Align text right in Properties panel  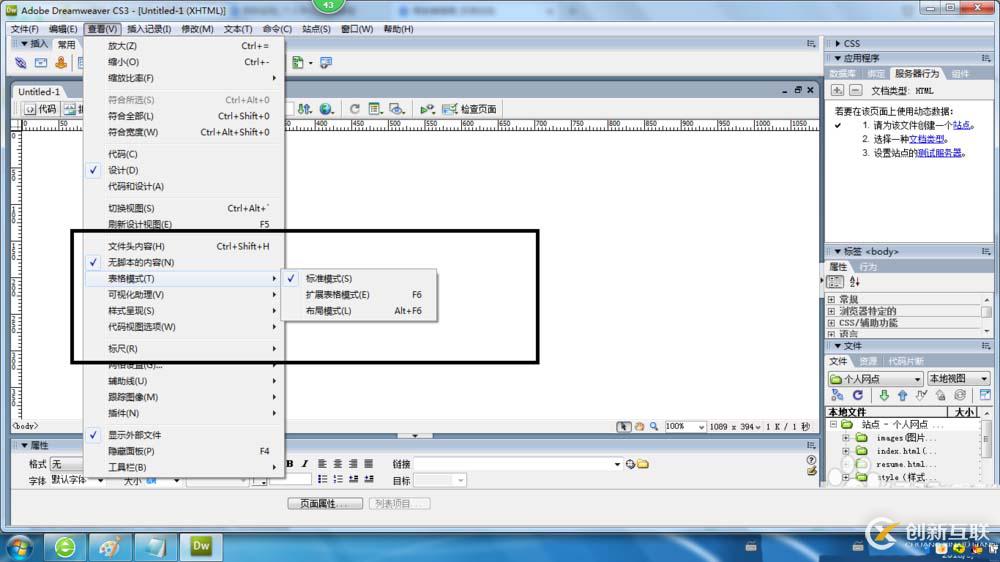tap(353, 464)
